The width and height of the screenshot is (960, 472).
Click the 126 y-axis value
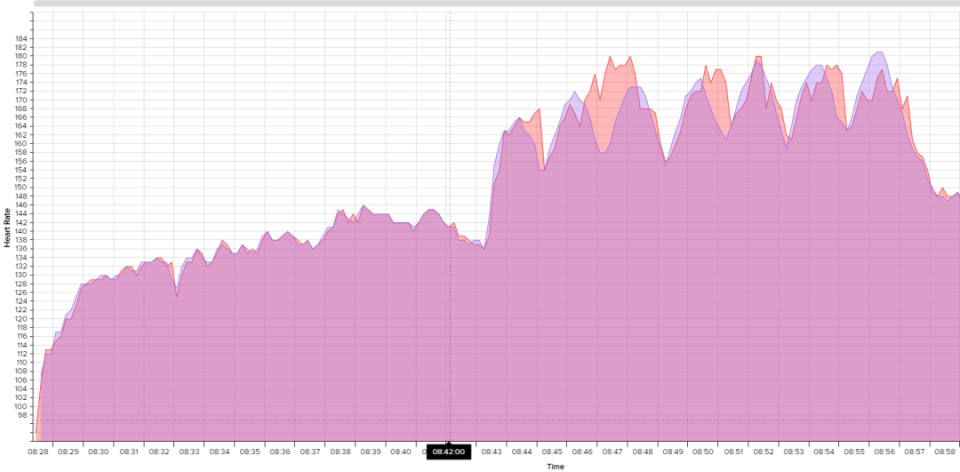(23, 293)
